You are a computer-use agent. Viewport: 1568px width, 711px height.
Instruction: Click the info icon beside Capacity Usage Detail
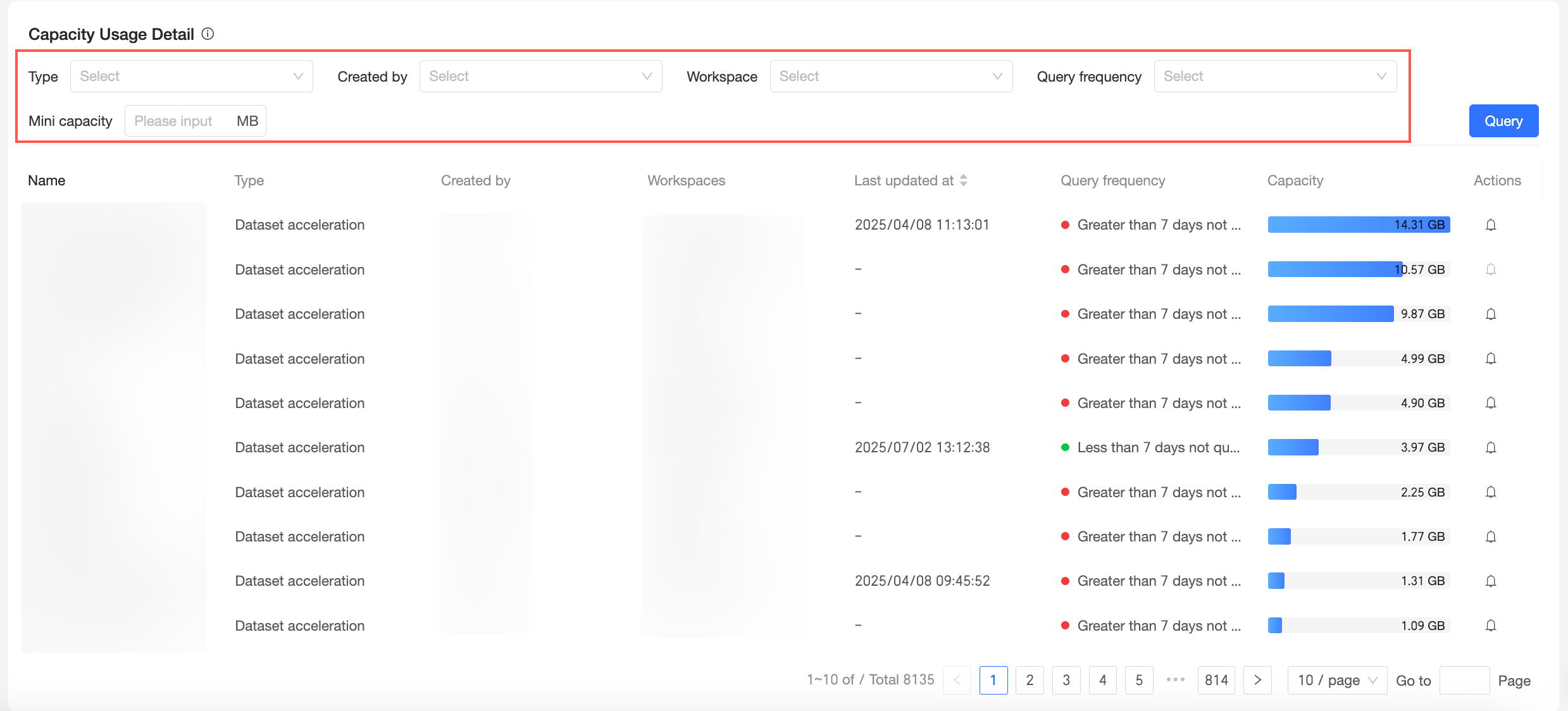(208, 34)
